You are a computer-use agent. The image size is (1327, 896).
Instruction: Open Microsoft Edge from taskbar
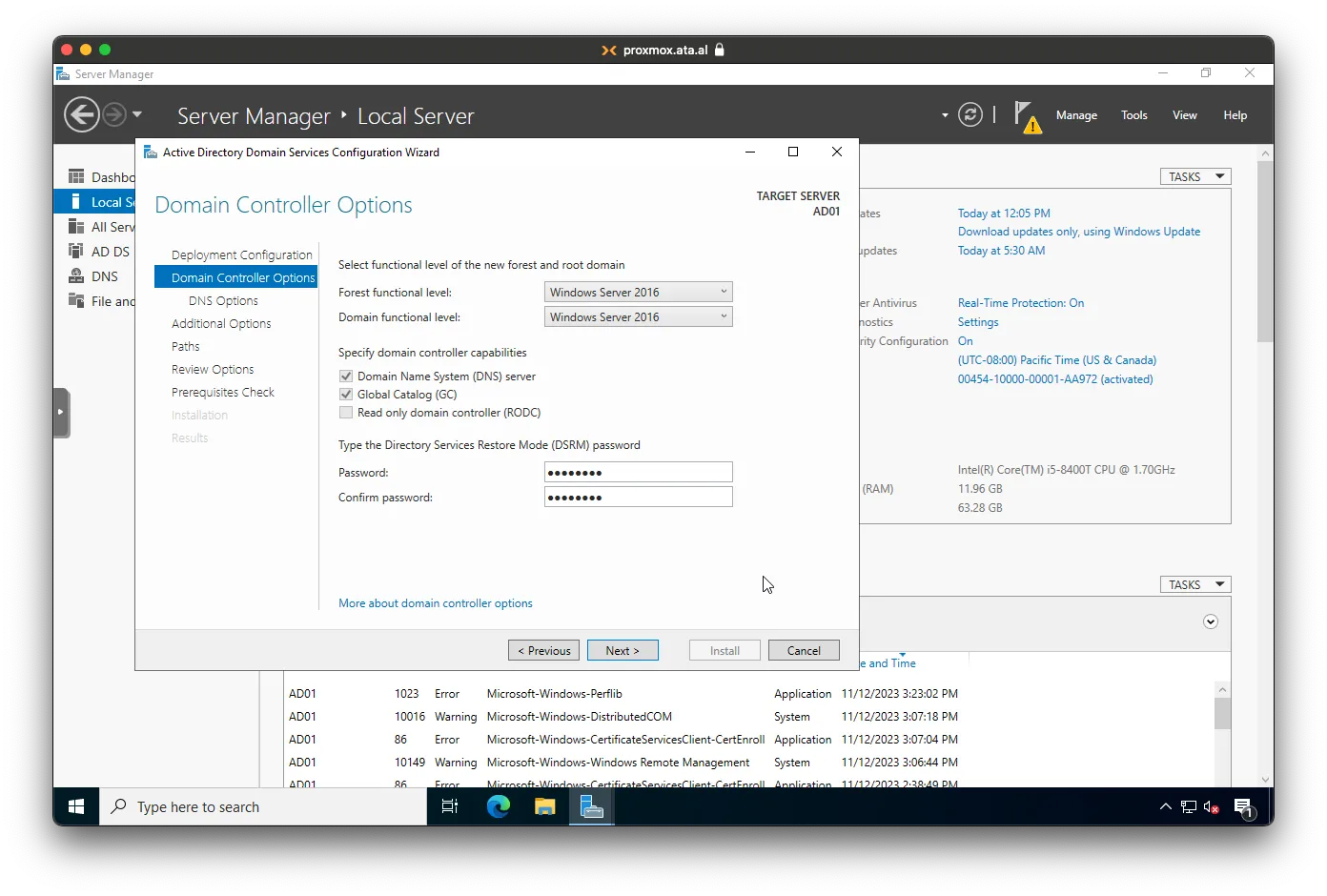point(499,807)
